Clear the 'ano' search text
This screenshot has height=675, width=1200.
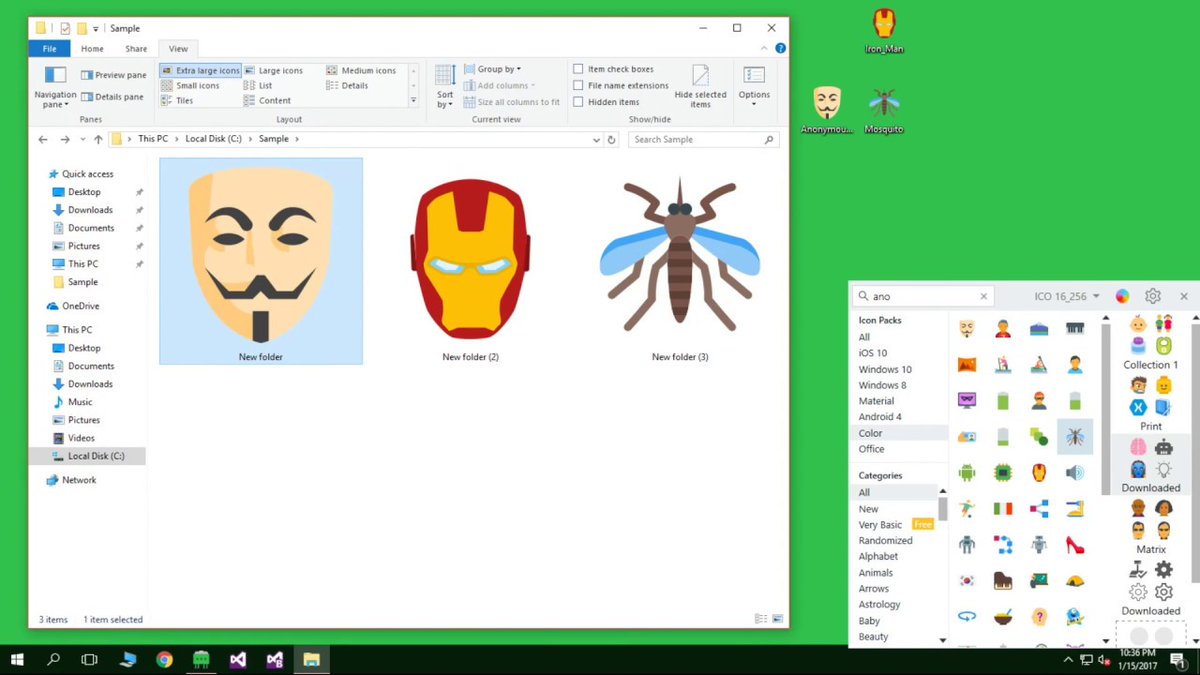984,296
